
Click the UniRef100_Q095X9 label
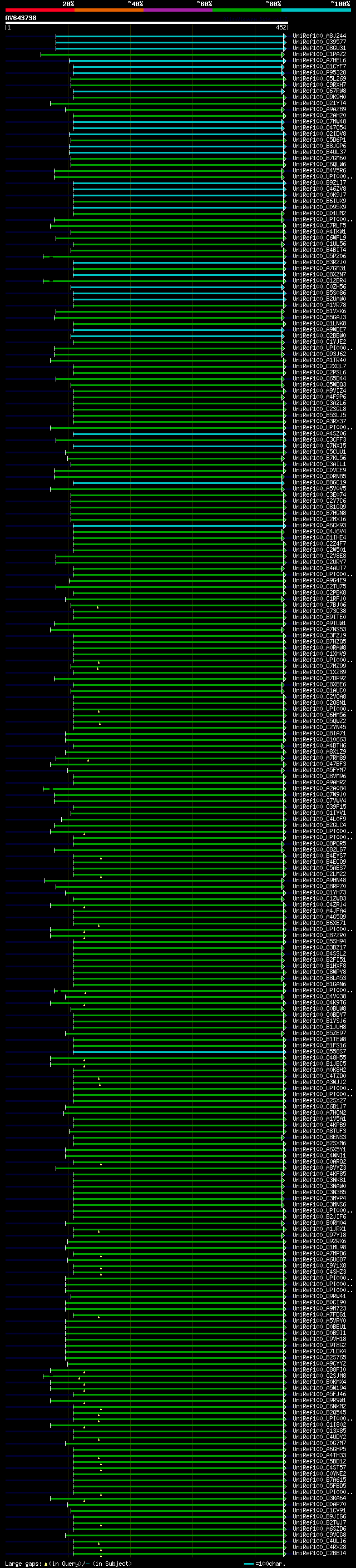coord(319,207)
